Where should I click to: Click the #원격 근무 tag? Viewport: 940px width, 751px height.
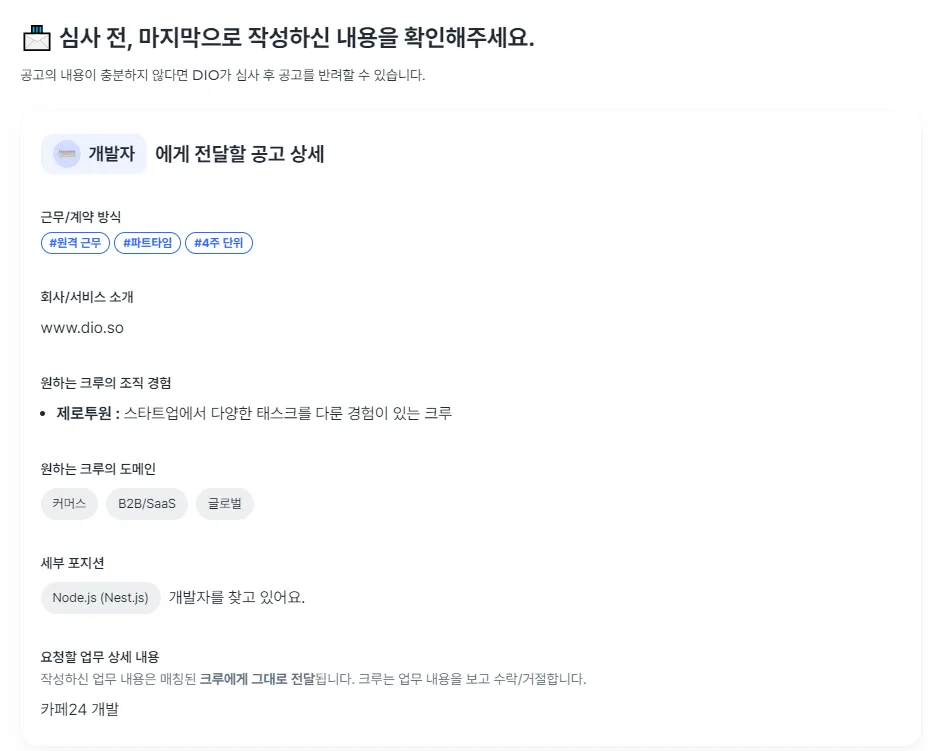[x=76, y=243]
